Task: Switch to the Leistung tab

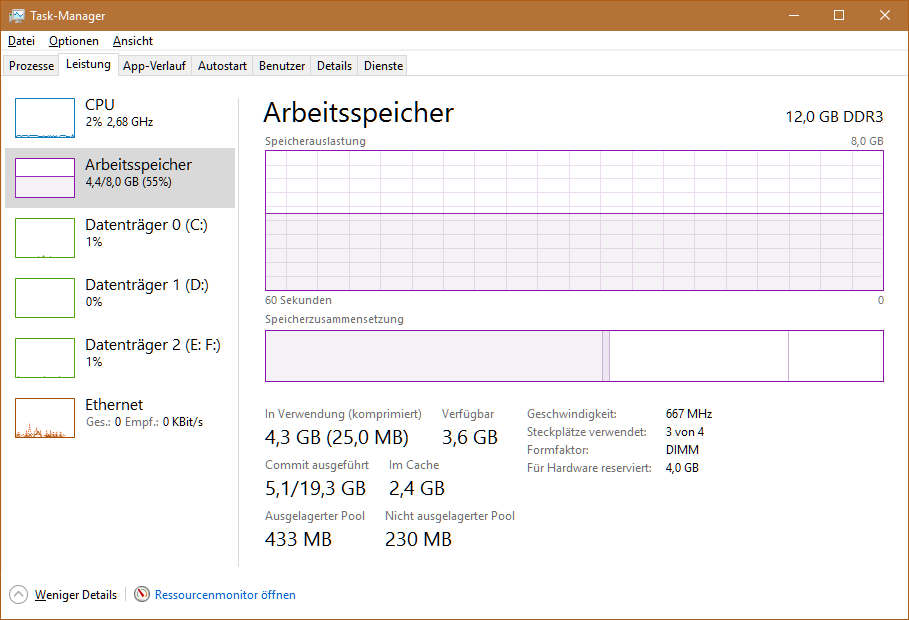Action: (x=88, y=64)
